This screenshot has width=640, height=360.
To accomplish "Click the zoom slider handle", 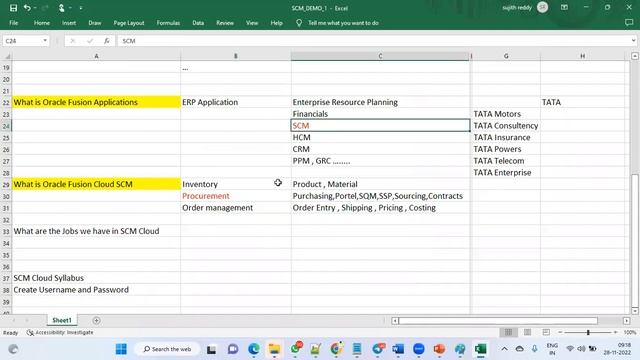I will [x=588, y=332].
